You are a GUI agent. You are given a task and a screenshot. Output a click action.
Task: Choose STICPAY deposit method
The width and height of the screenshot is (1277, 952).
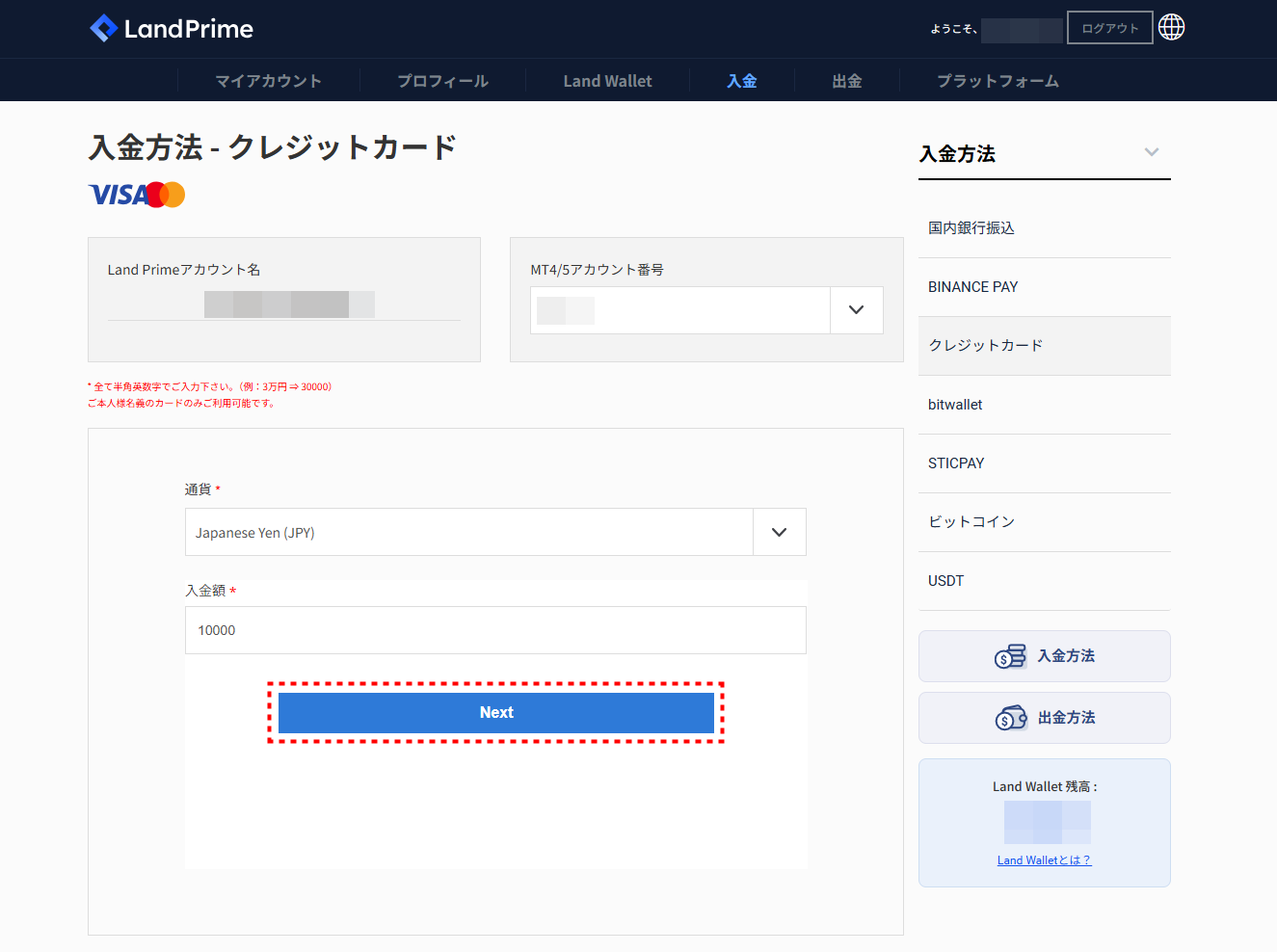pyautogui.click(x=1045, y=463)
